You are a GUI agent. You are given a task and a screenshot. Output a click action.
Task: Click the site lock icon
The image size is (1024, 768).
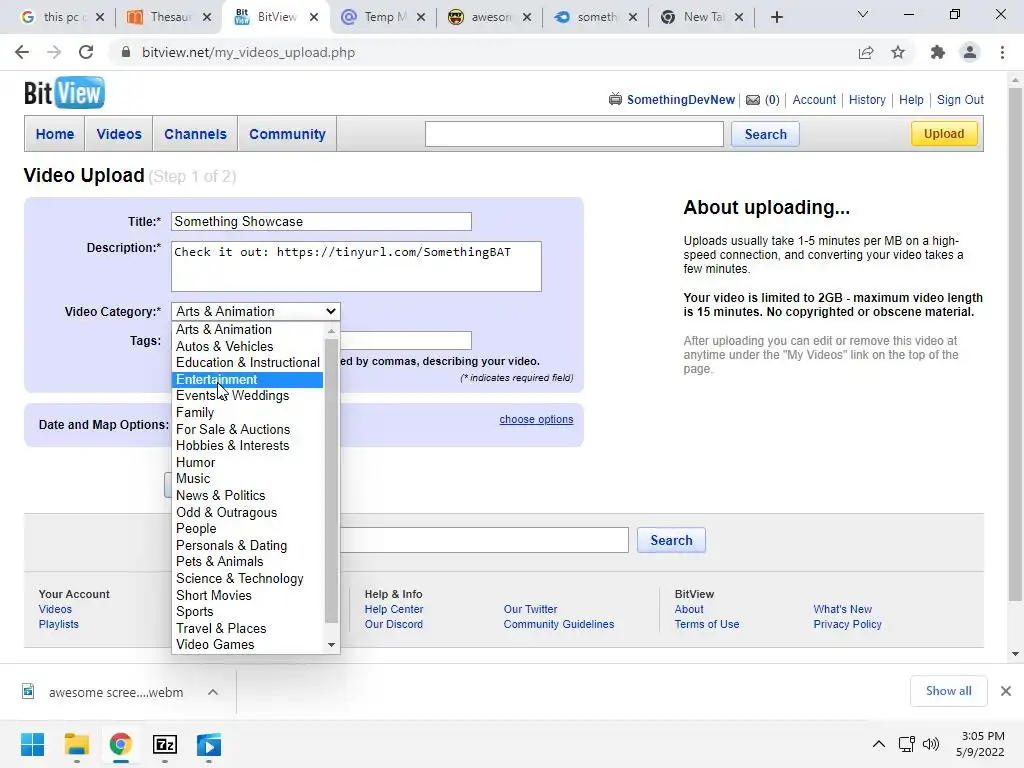coord(126,52)
